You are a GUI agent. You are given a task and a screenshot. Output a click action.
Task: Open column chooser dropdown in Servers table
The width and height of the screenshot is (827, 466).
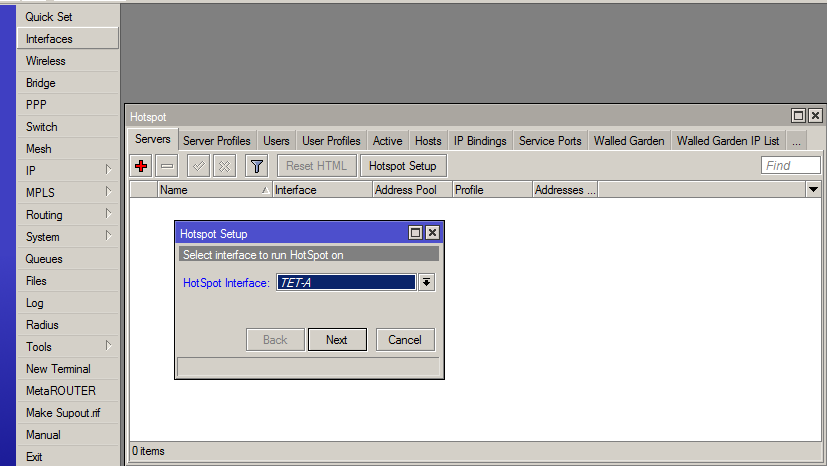[x=813, y=189]
